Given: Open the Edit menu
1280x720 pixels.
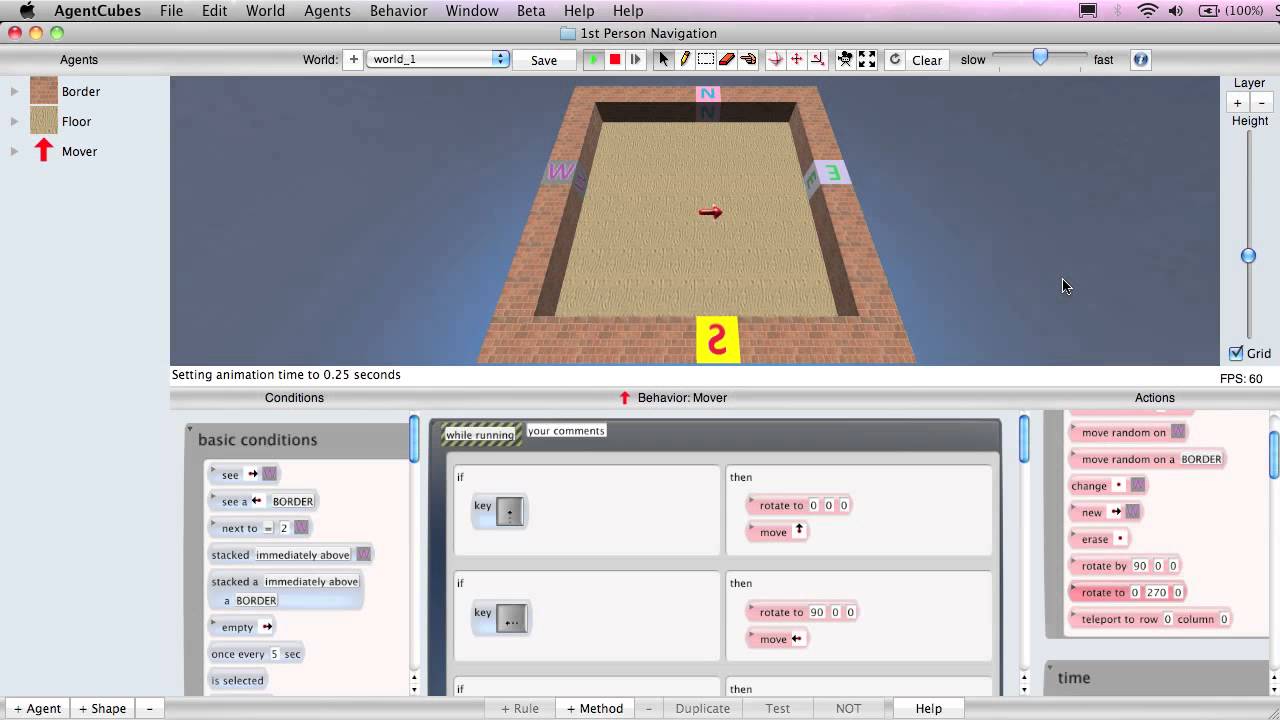Looking at the screenshot, I should point(214,11).
